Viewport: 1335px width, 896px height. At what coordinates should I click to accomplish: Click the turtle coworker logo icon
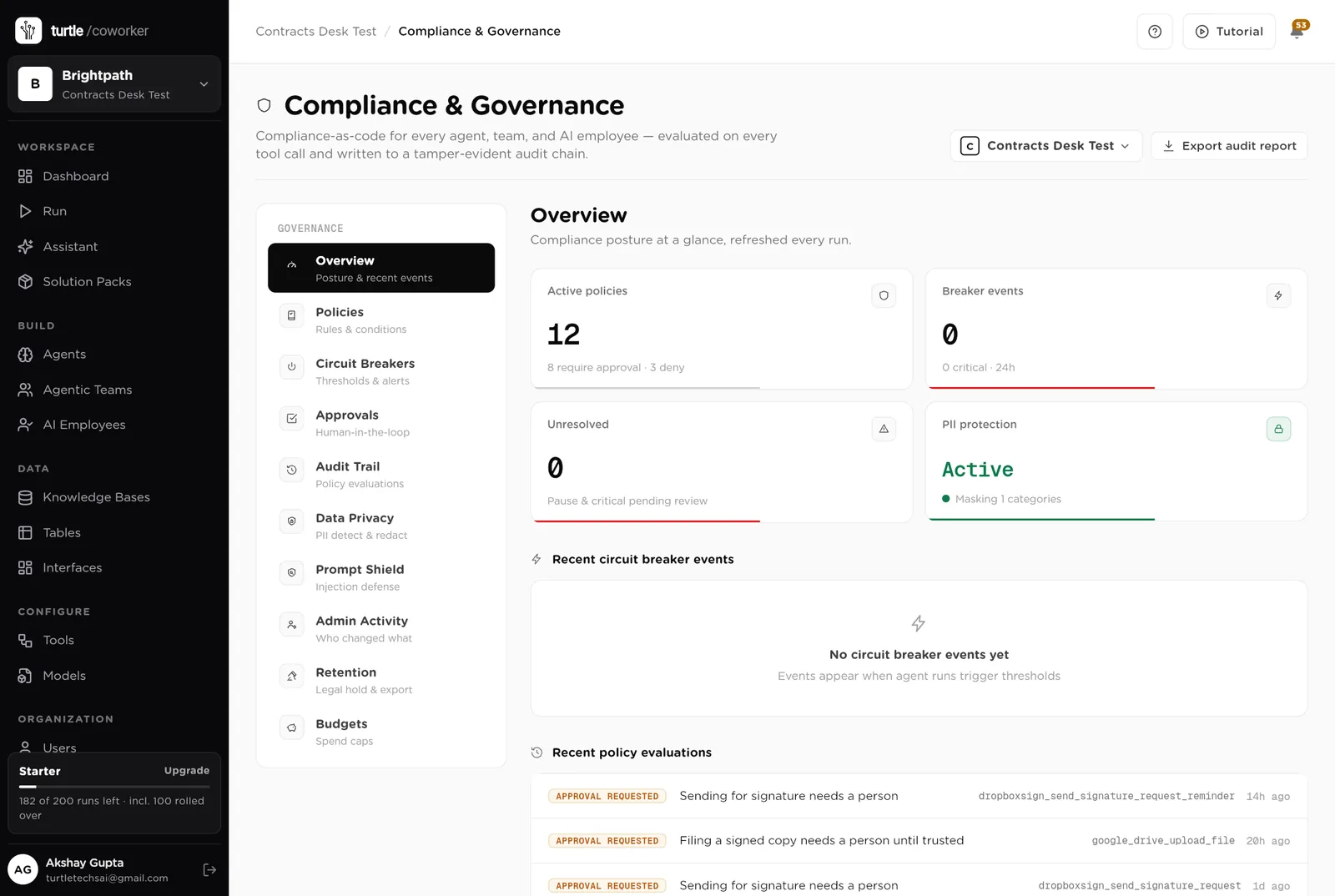click(x=28, y=30)
